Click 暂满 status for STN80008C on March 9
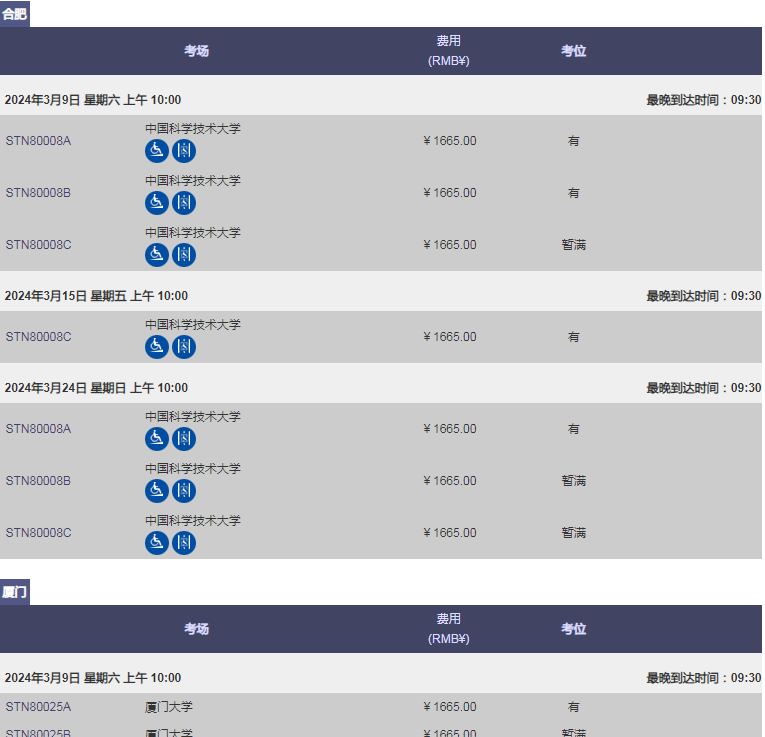The height and width of the screenshot is (737, 765). click(573, 245)
